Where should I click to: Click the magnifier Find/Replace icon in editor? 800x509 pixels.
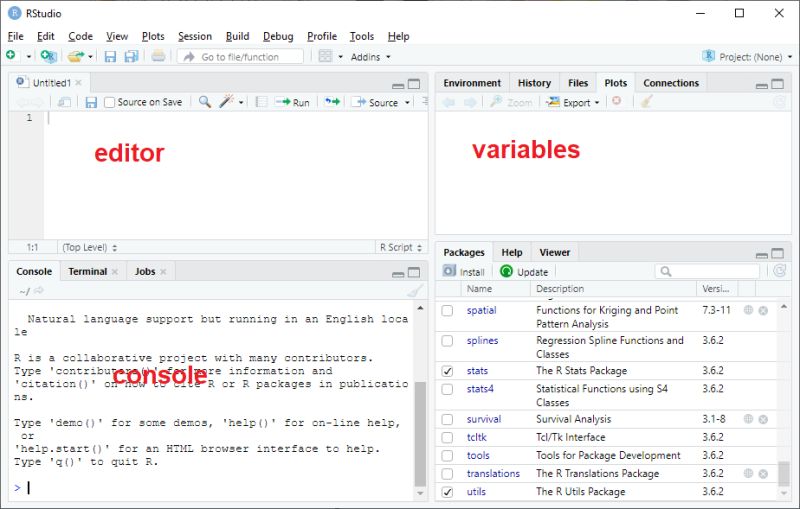click(205, 101)
